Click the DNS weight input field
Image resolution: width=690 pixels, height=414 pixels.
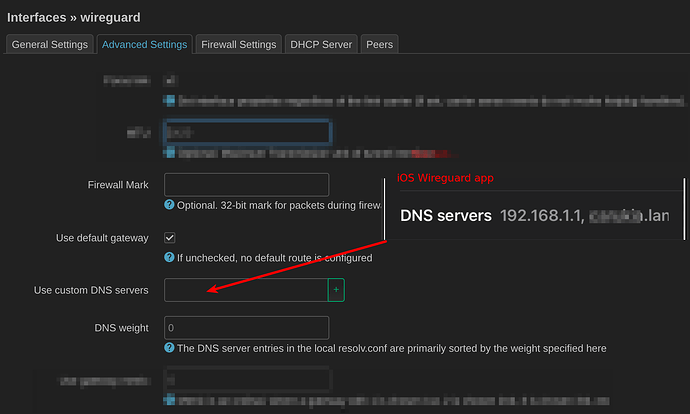(246, 328)
